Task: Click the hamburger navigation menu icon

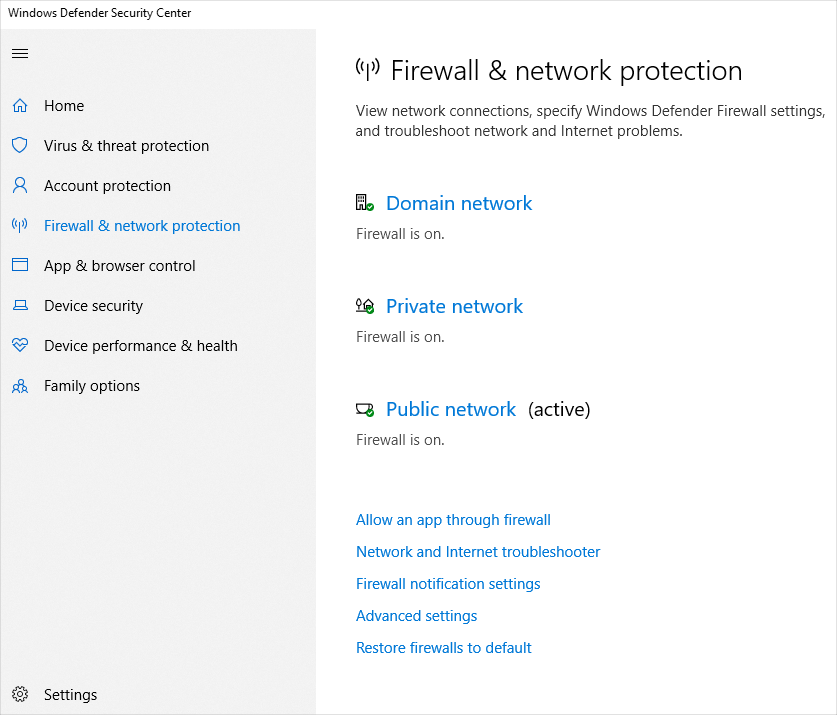Action: (20, 53)
